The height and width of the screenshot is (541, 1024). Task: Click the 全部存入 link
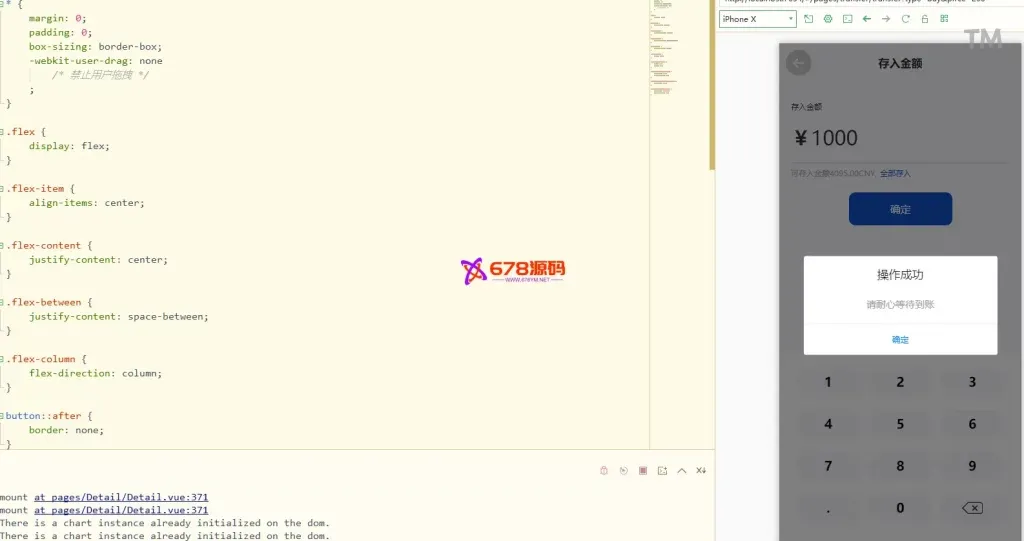[x=895, y=174]
